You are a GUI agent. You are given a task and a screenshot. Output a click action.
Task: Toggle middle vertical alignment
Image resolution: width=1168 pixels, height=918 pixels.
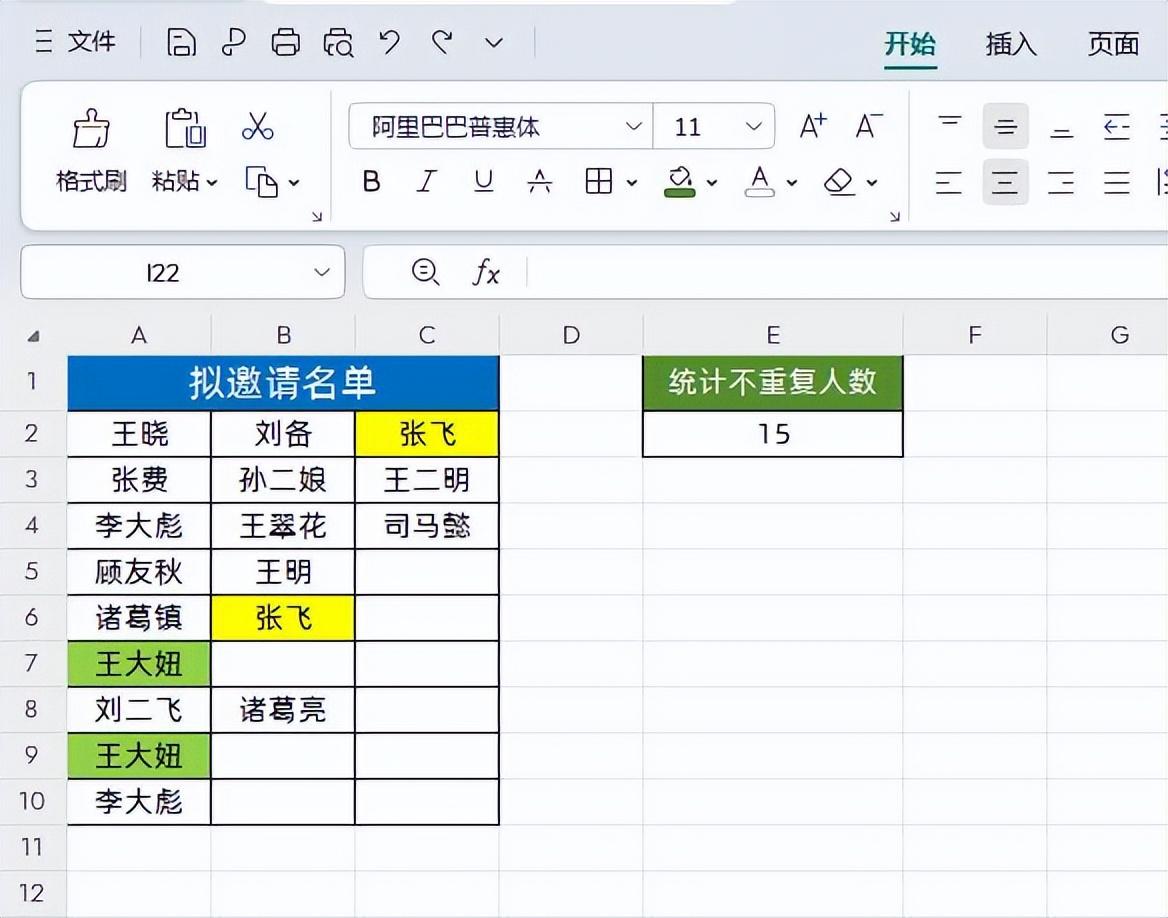pos(1006,127)
